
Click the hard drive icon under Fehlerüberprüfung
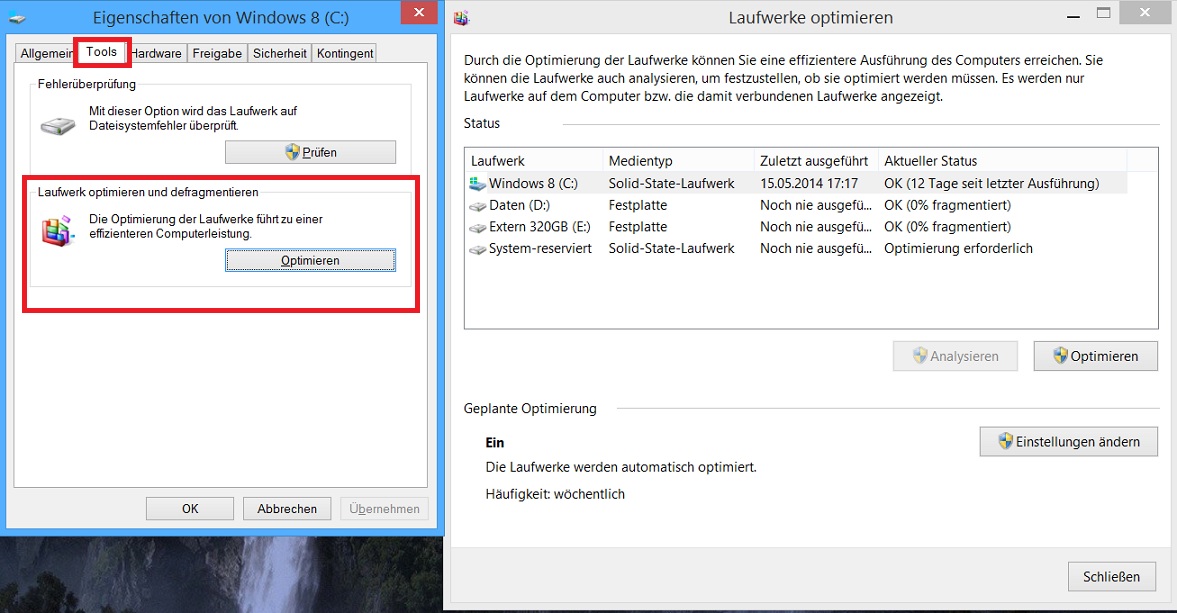[58, 125]
